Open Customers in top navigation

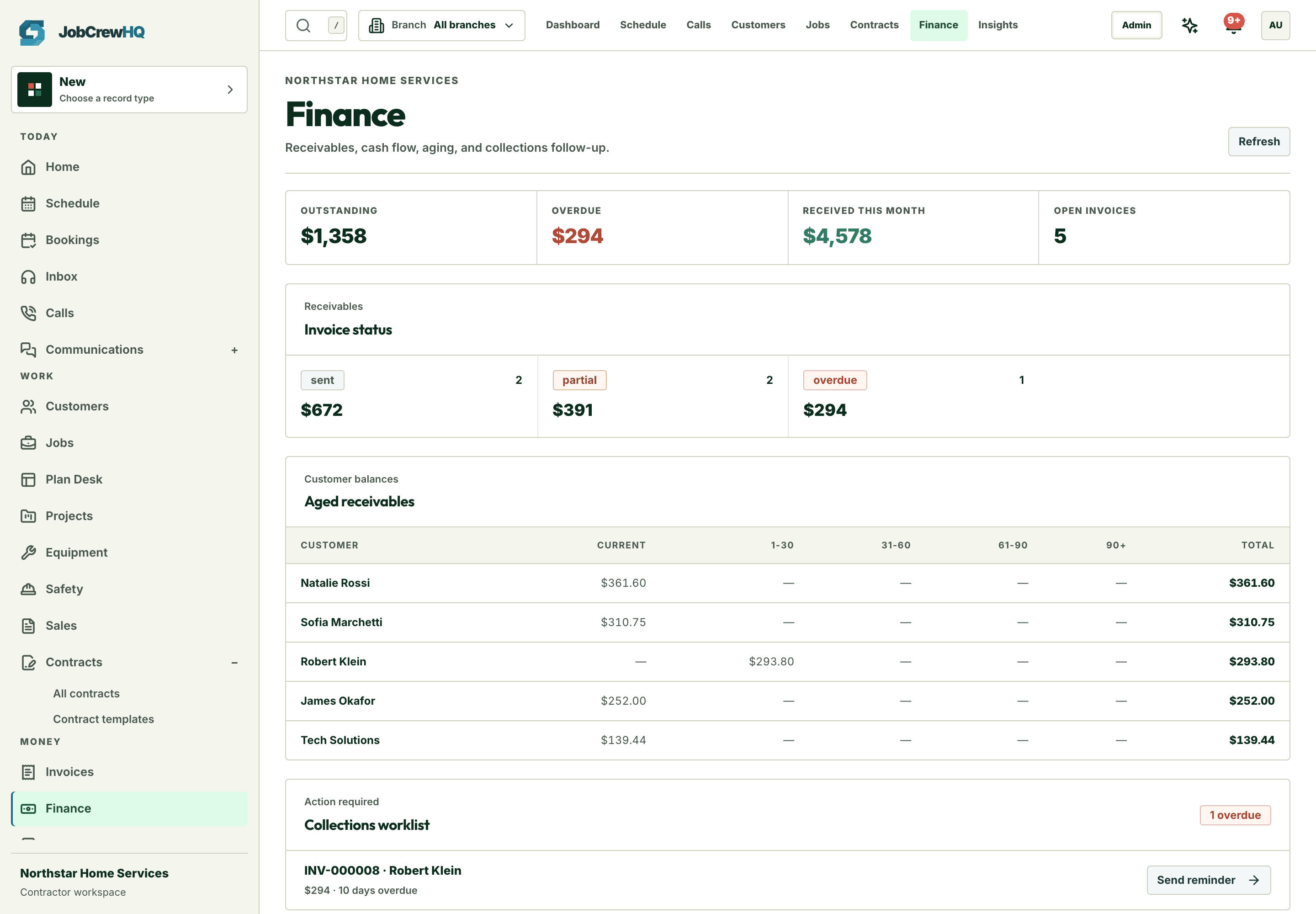[x=758, y=25]
